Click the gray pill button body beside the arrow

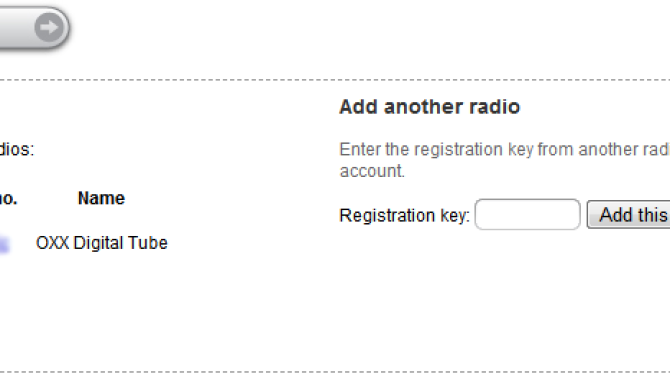pyautogui.click(x=17, y=27)
